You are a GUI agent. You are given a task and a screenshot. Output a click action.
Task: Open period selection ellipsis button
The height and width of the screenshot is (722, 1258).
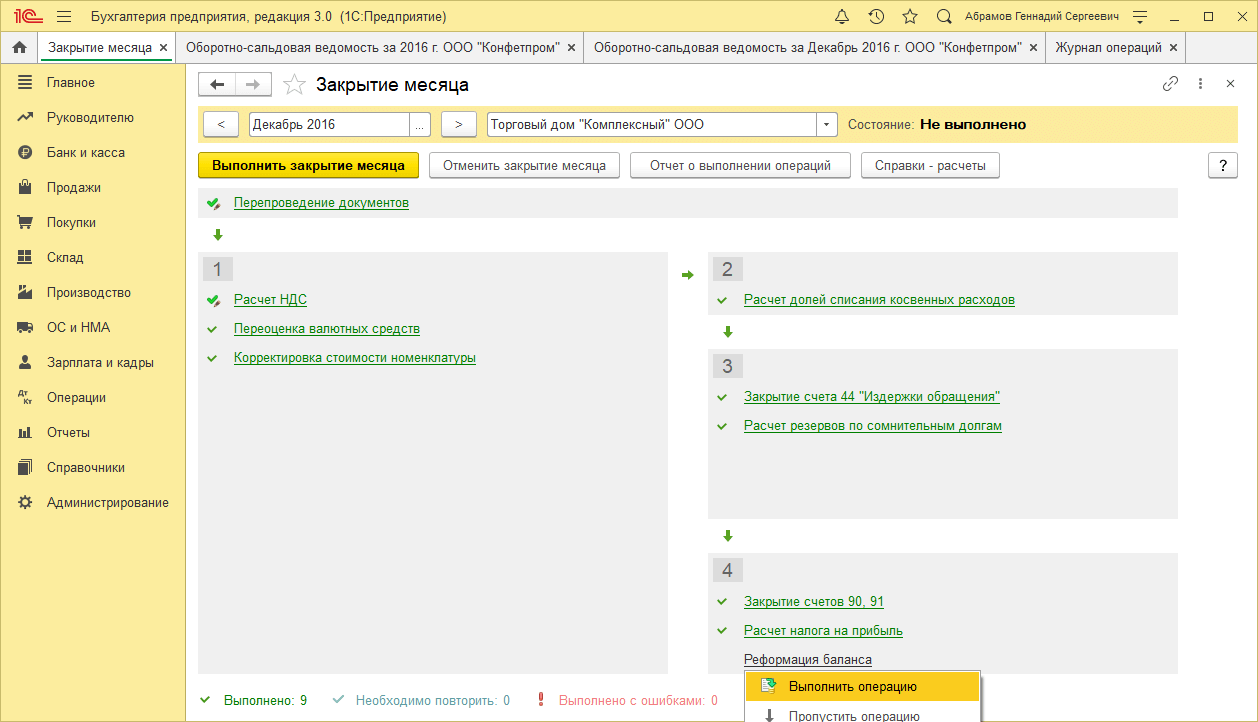coord(420,125)
